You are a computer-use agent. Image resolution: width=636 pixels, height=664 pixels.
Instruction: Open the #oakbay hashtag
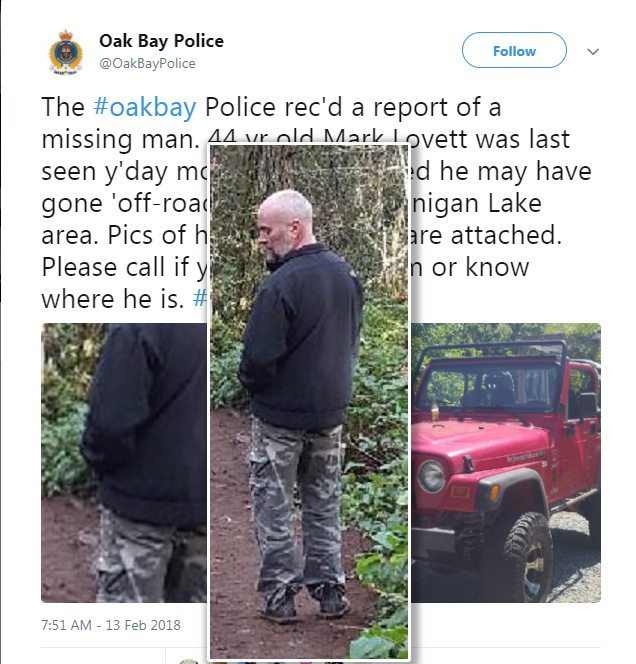(144, 107)
